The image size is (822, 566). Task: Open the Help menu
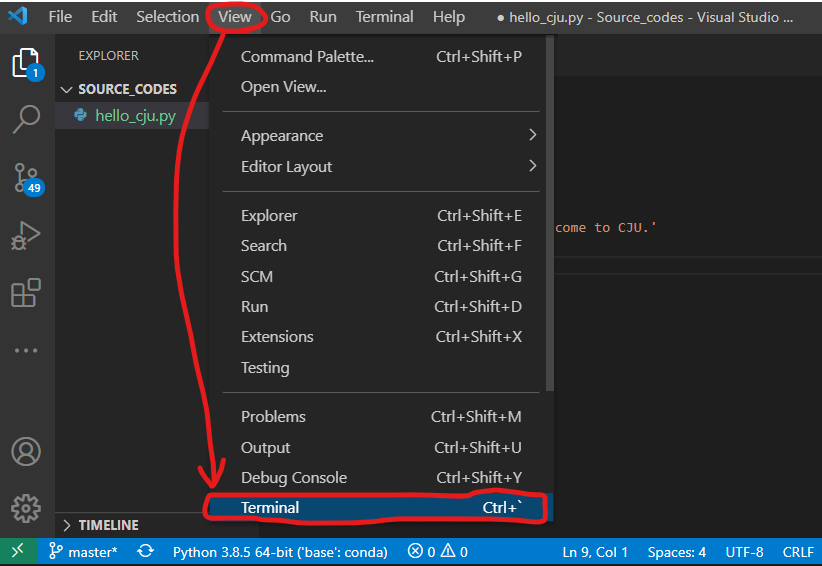[x=449, y=17]
